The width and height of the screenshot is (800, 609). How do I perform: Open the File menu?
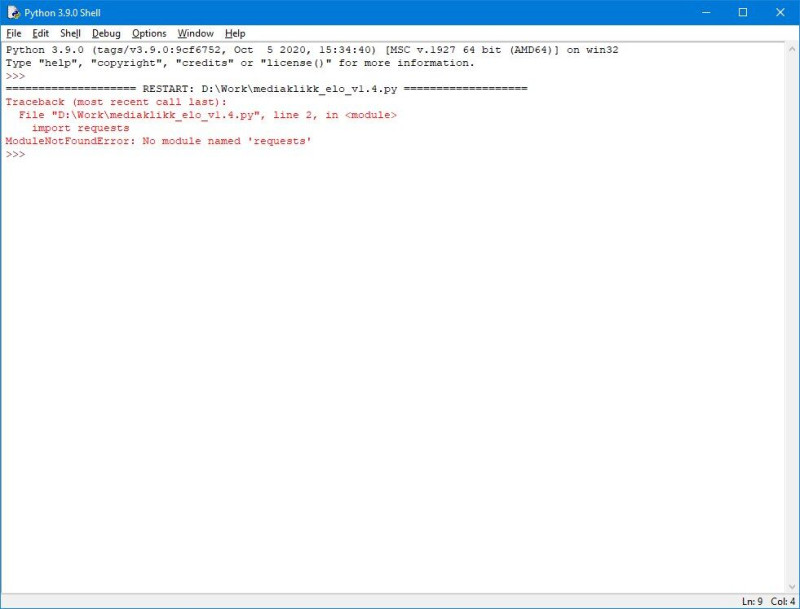click(14, 34)
